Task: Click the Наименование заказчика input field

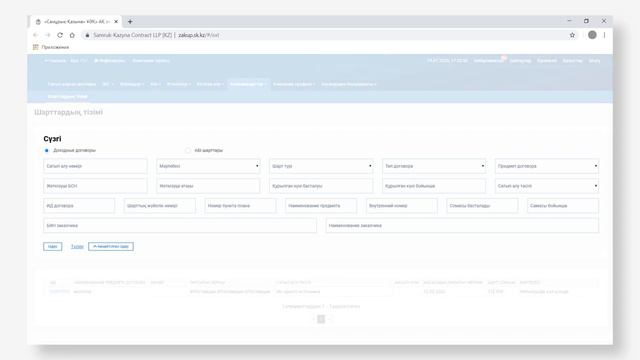Action: 462,226
